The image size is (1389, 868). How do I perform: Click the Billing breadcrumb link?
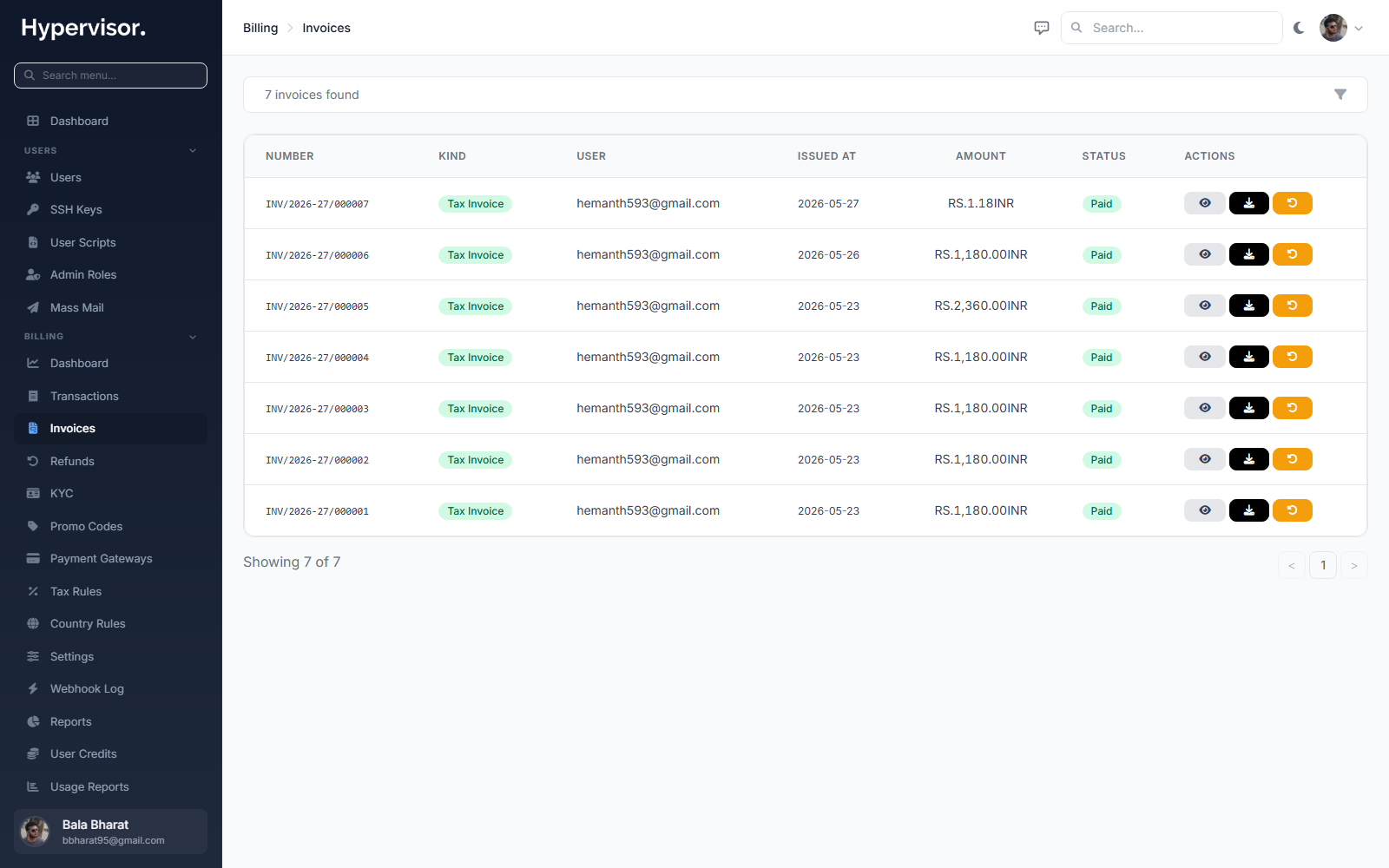(x=260, y=28)
